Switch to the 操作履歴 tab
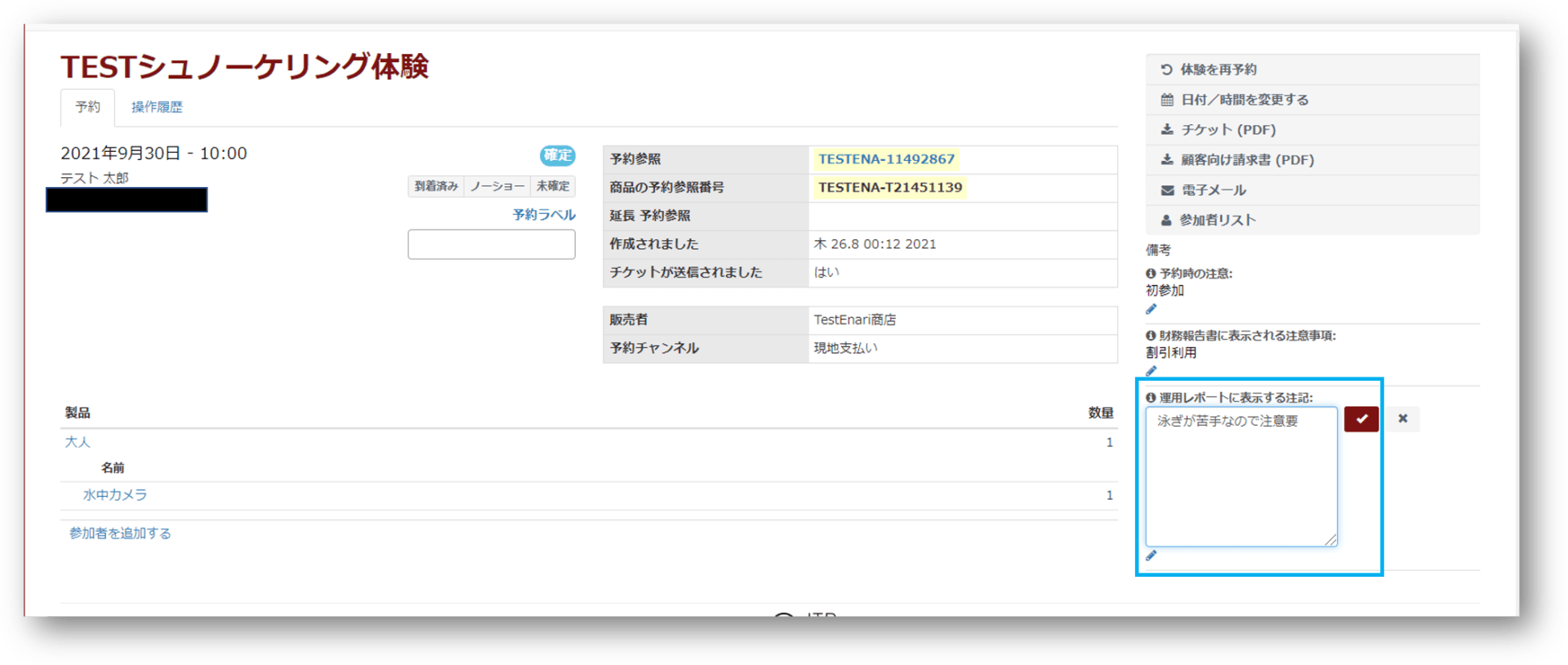This screenshot has width=1568, height=665. (x=157, y=107)
